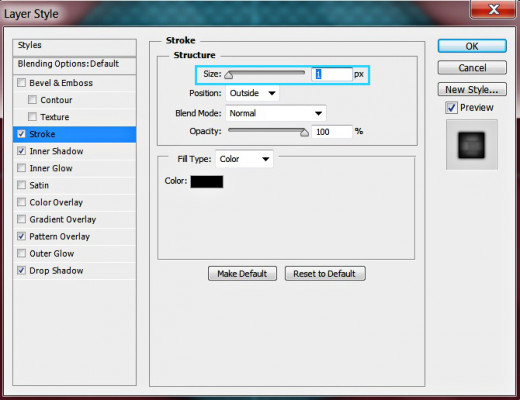Toggle the Inner Shadow checkbox

coord(21,151)
